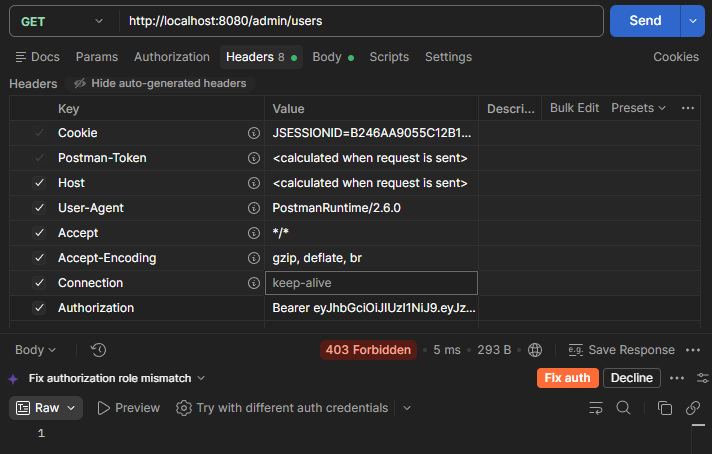Click the info icon next to Cookie

[x=254, y=133]
